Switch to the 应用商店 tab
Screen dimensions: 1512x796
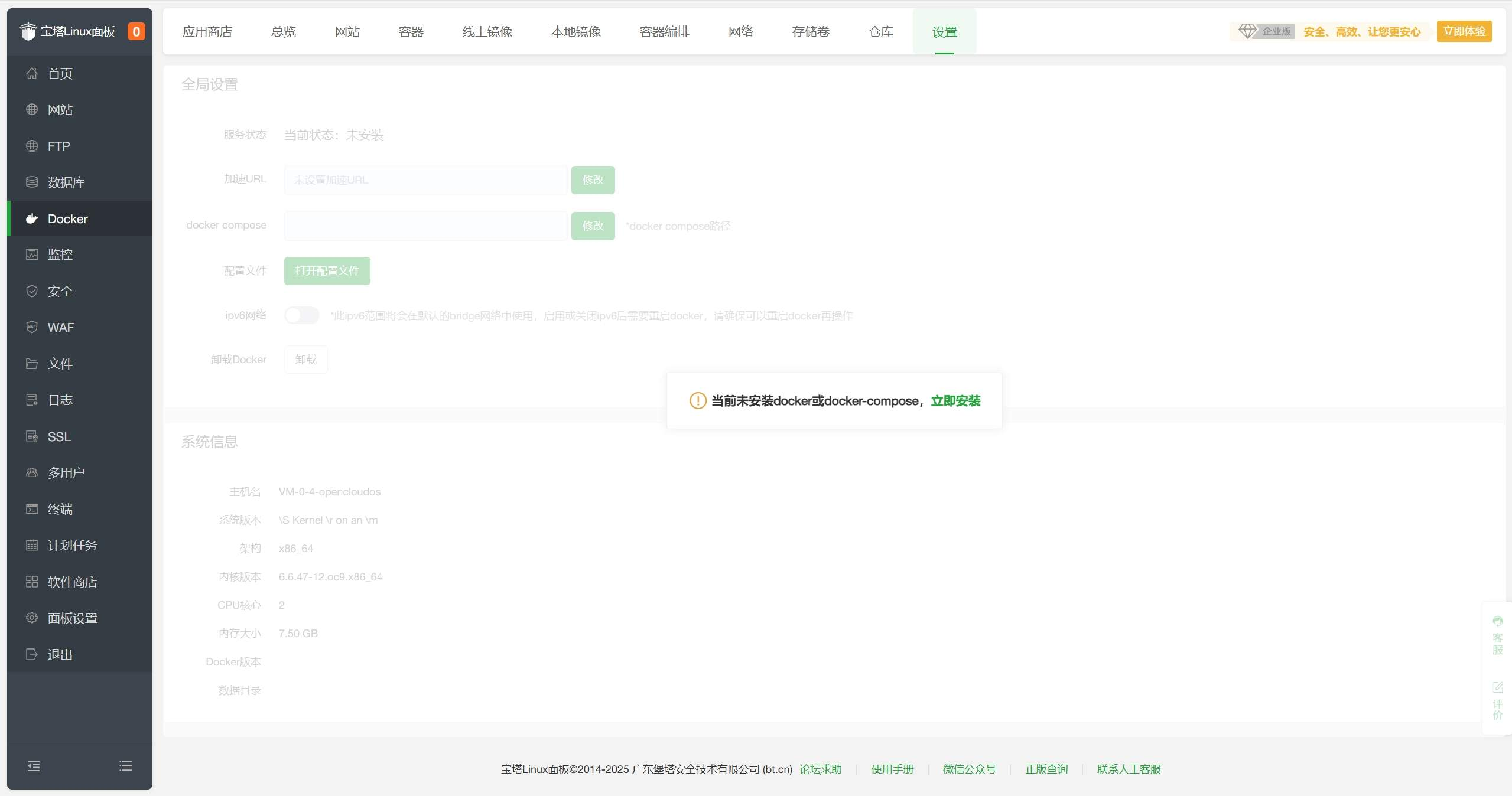point(207,32)
